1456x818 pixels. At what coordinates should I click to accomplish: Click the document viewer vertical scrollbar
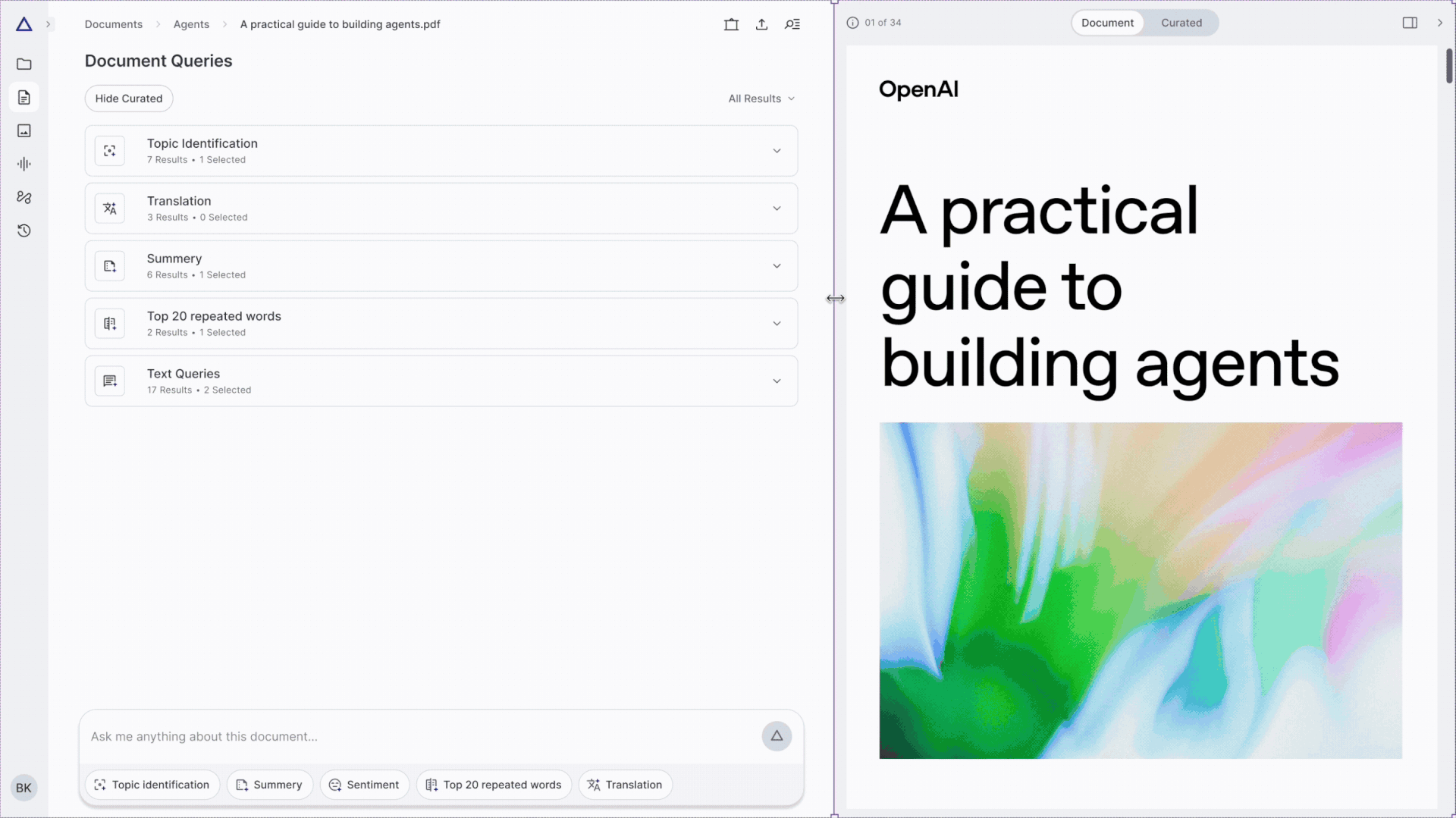pyautogui.click(x=1449, y=66)
